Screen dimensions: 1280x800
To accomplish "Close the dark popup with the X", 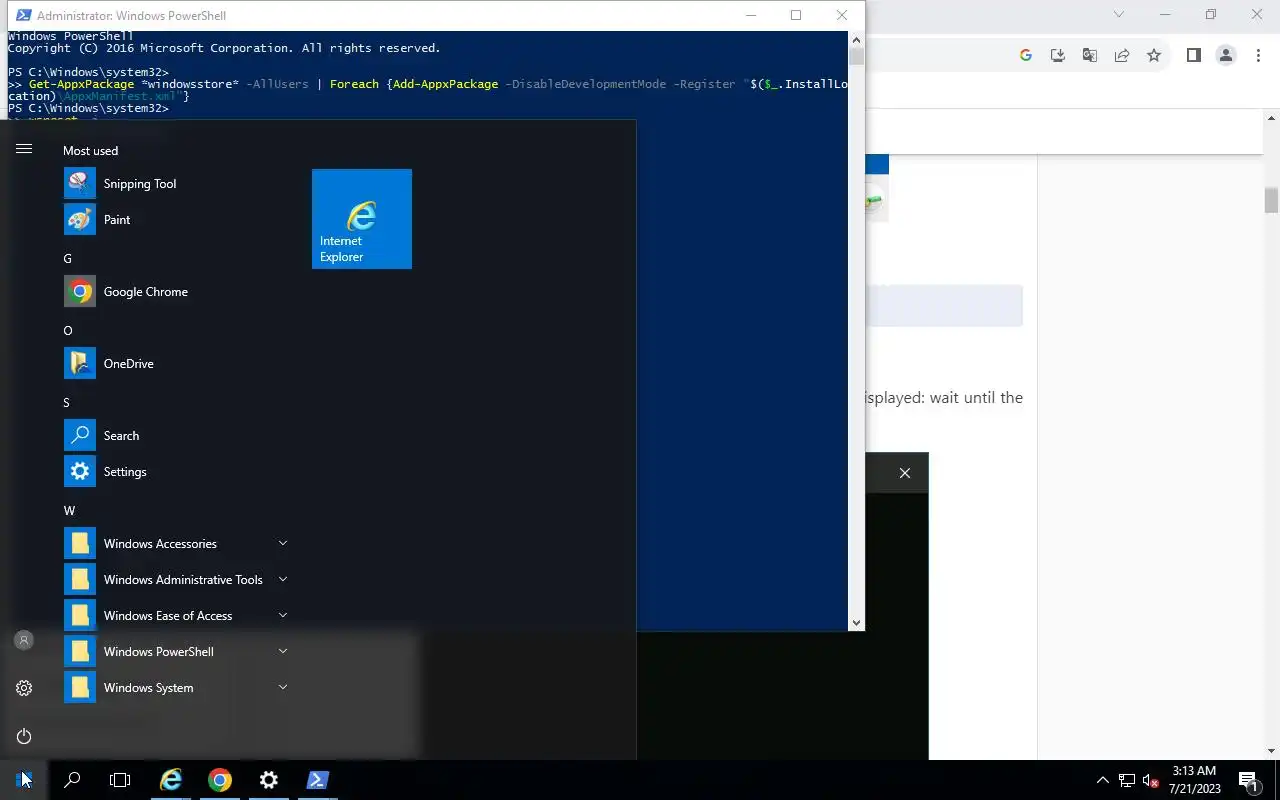I will (905, 473).
